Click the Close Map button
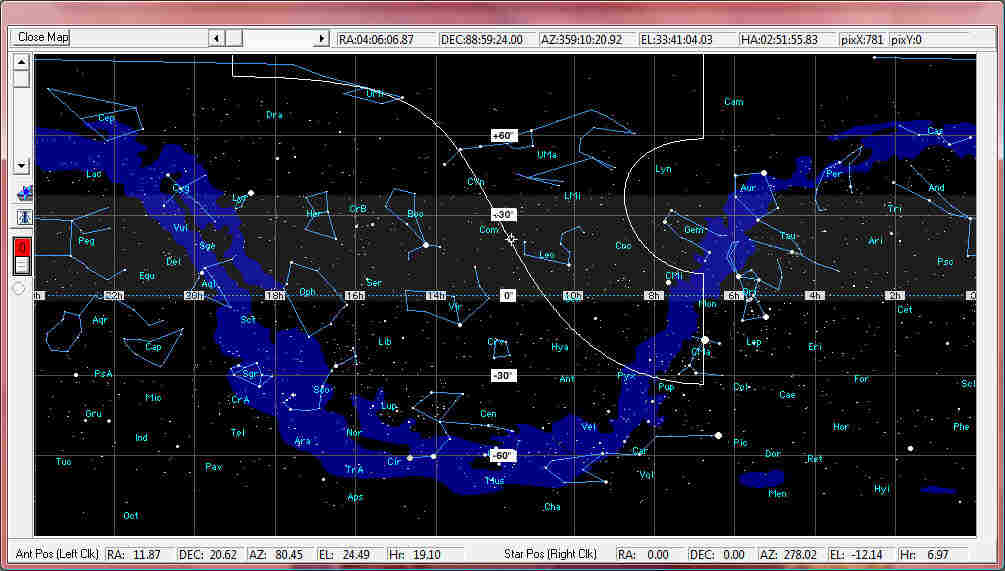Screen dimensions: 1005x571 (x=41, y=38)
